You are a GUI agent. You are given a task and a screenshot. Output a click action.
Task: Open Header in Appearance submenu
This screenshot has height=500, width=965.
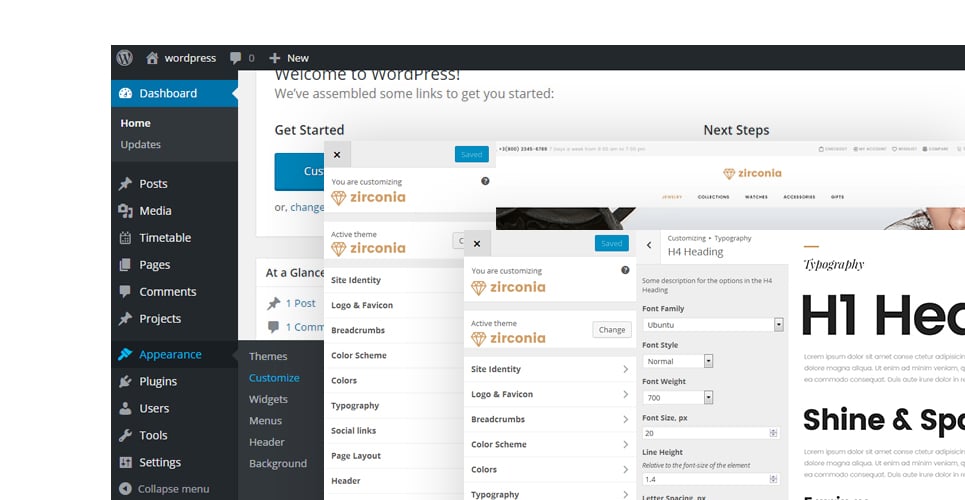(266, 442)
